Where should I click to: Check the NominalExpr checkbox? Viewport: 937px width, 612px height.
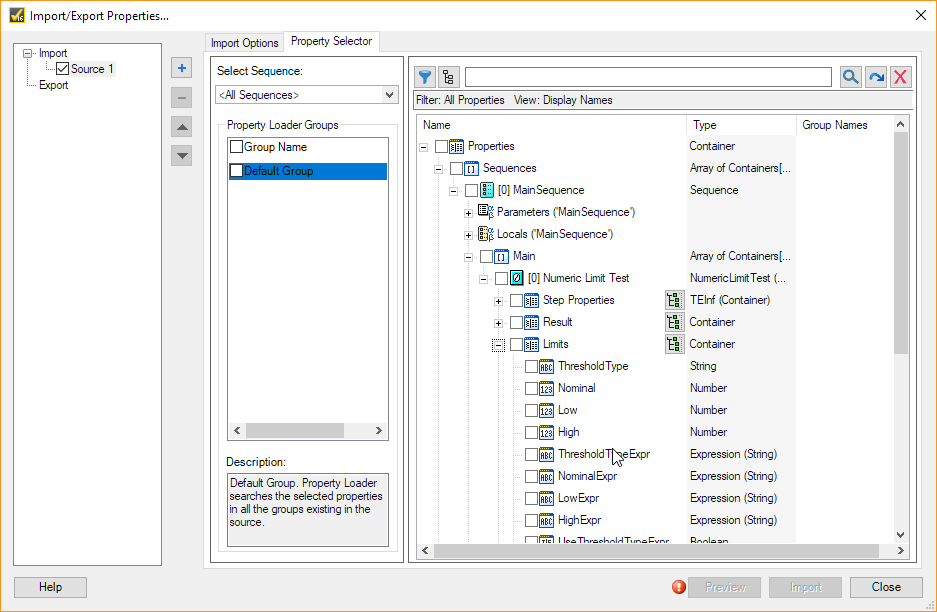coord(531,476)
